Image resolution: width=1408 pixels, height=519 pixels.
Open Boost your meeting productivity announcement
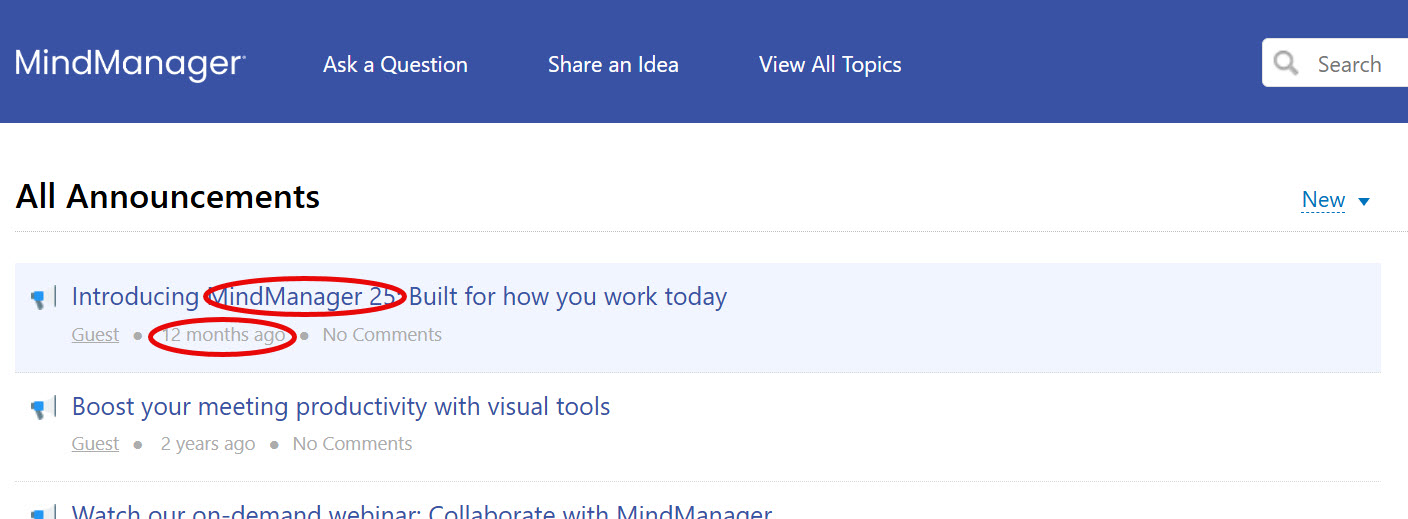[341, 407]
